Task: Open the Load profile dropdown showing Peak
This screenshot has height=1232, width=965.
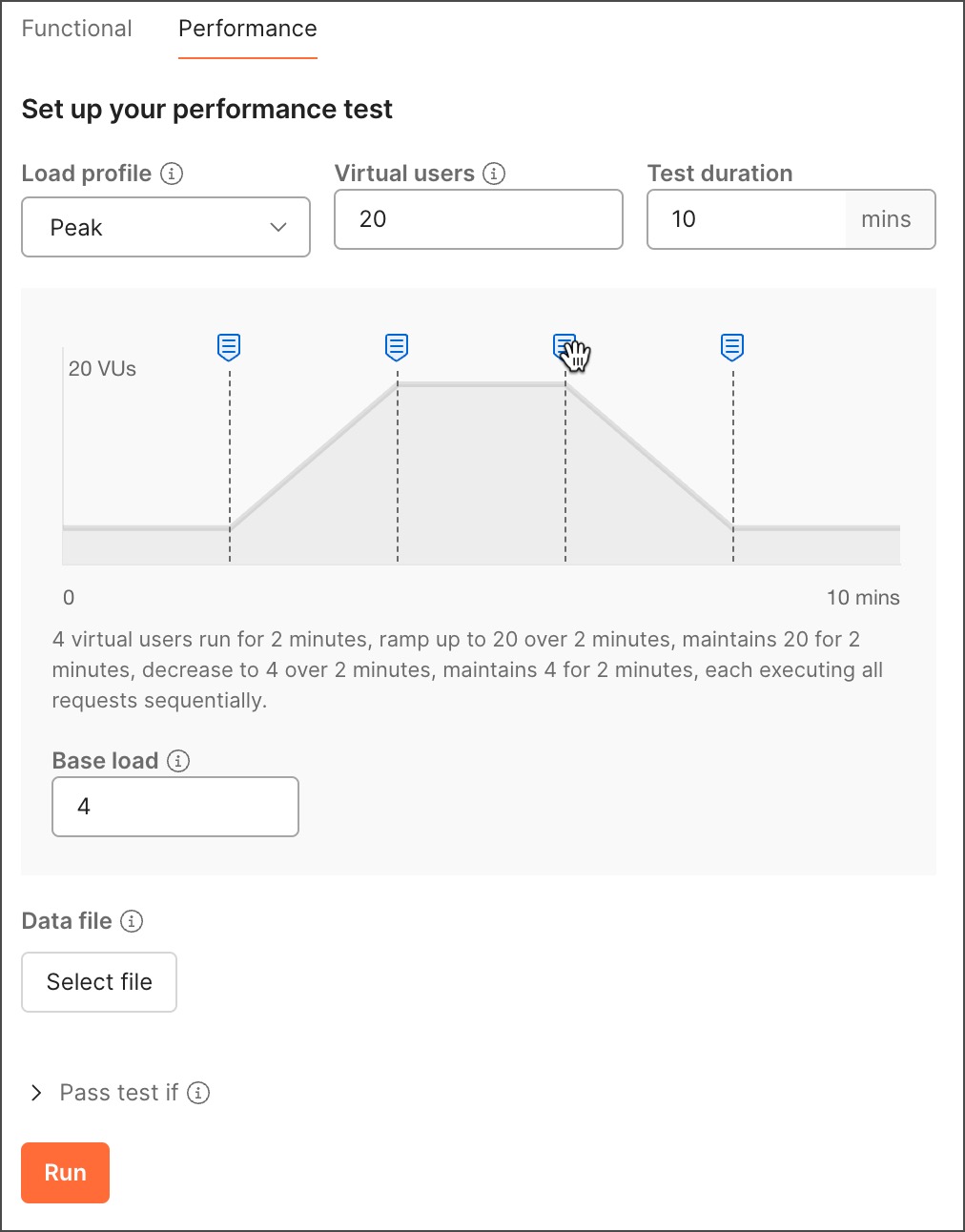Action: pos(166,228)
